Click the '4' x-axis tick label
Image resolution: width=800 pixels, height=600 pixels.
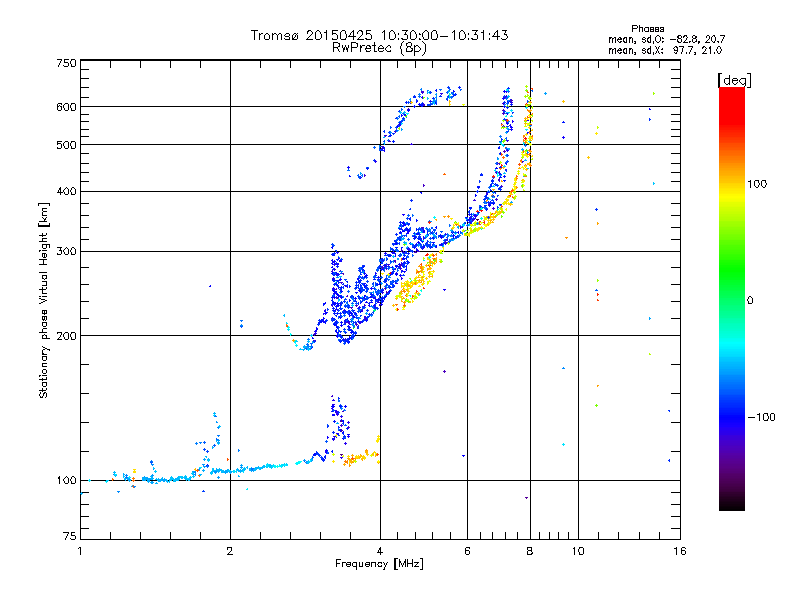(380, 551)
